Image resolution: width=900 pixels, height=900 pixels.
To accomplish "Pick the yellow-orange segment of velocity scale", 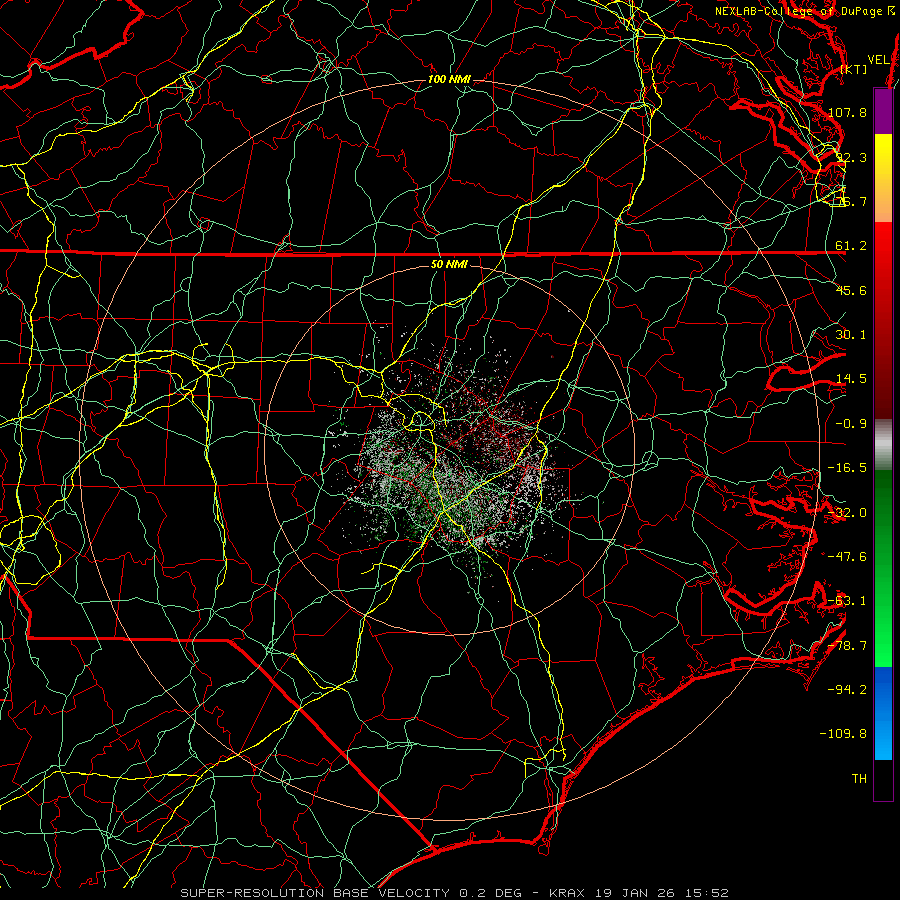I will tap(883, 178).
